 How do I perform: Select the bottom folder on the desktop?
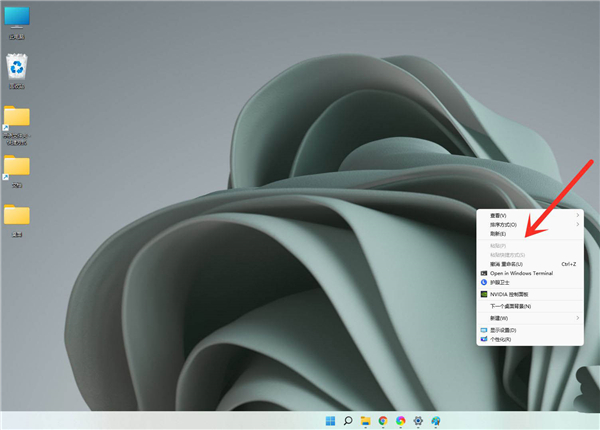[17, 216]
